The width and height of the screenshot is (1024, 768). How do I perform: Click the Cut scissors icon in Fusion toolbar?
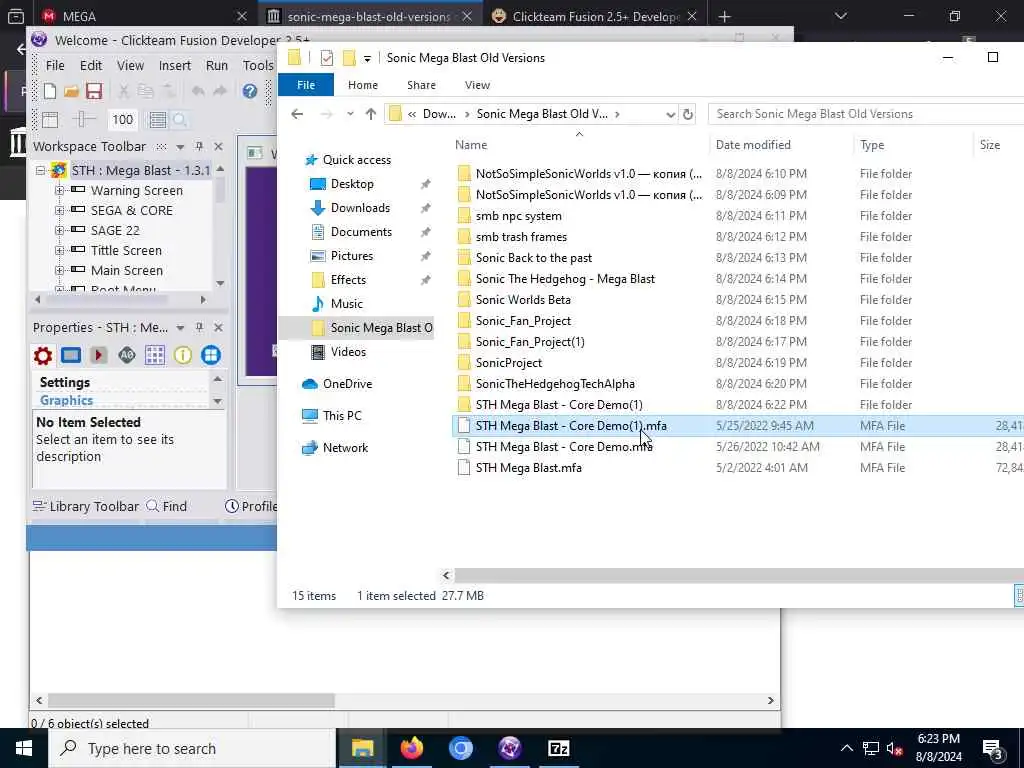[123, 91]
